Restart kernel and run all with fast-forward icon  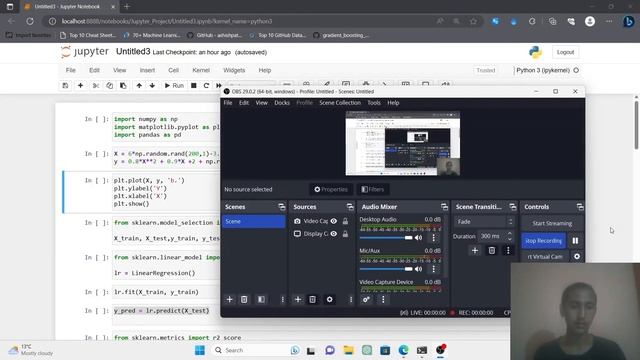click(x=218, y=86)
